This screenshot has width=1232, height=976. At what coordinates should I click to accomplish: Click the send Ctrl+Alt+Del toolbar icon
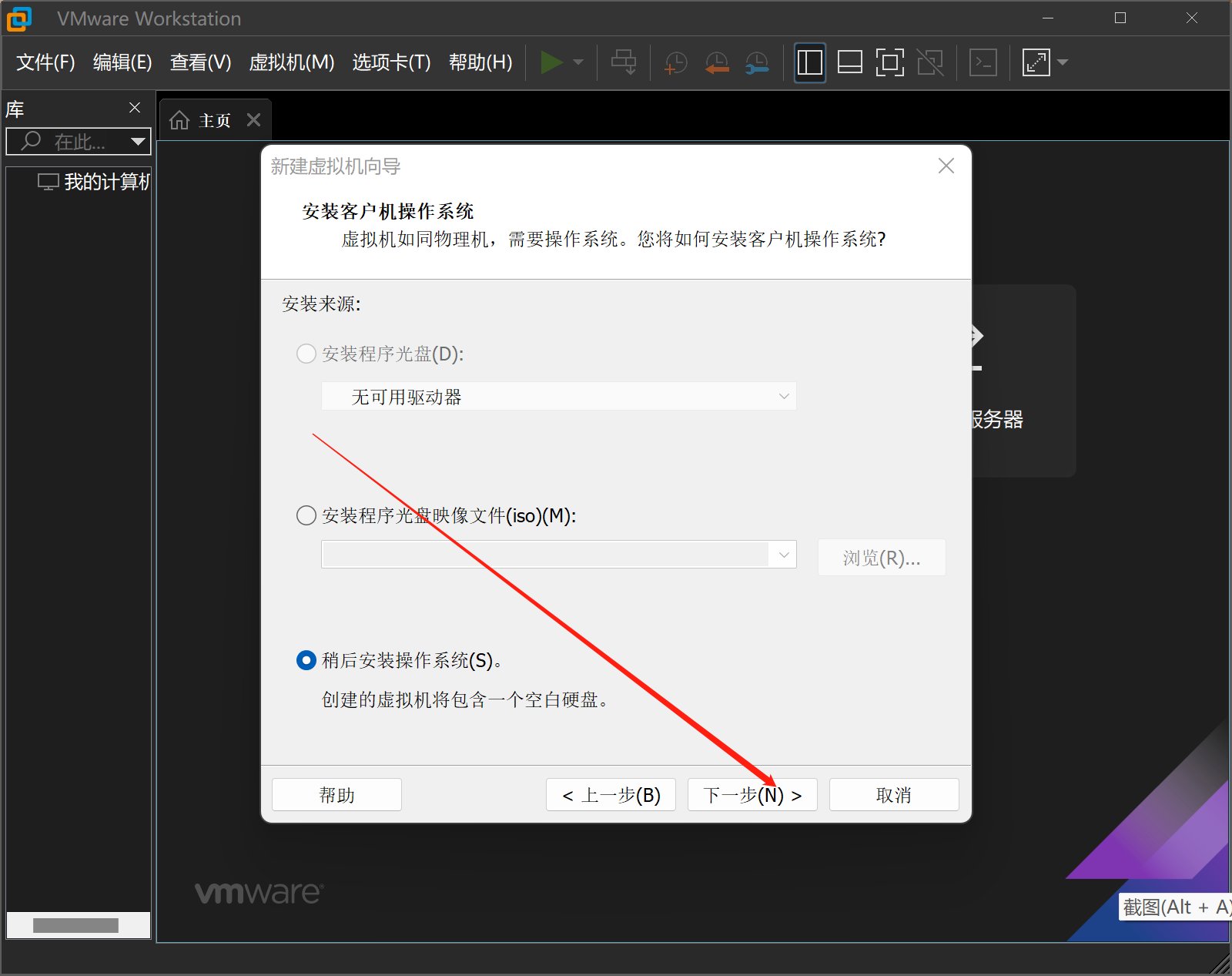(624, 62)
